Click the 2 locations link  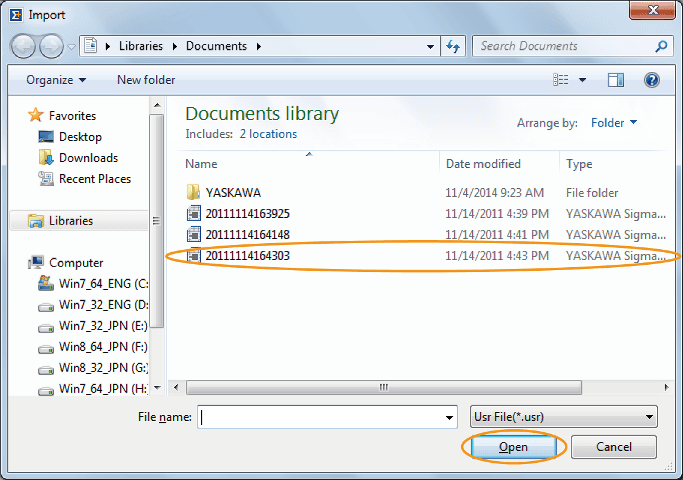point(268,134)
